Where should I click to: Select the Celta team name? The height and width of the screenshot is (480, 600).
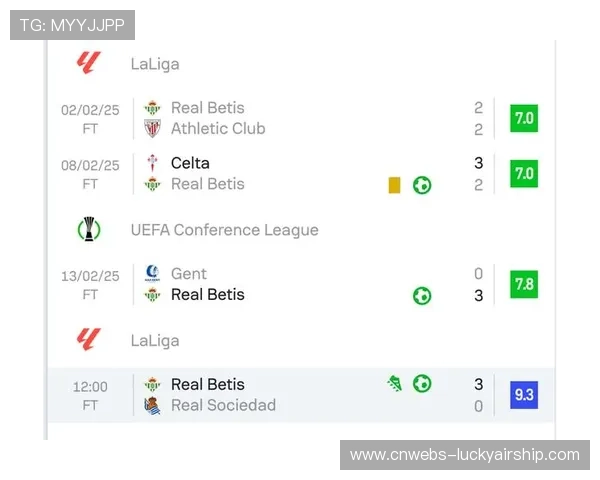click(190, 163)
